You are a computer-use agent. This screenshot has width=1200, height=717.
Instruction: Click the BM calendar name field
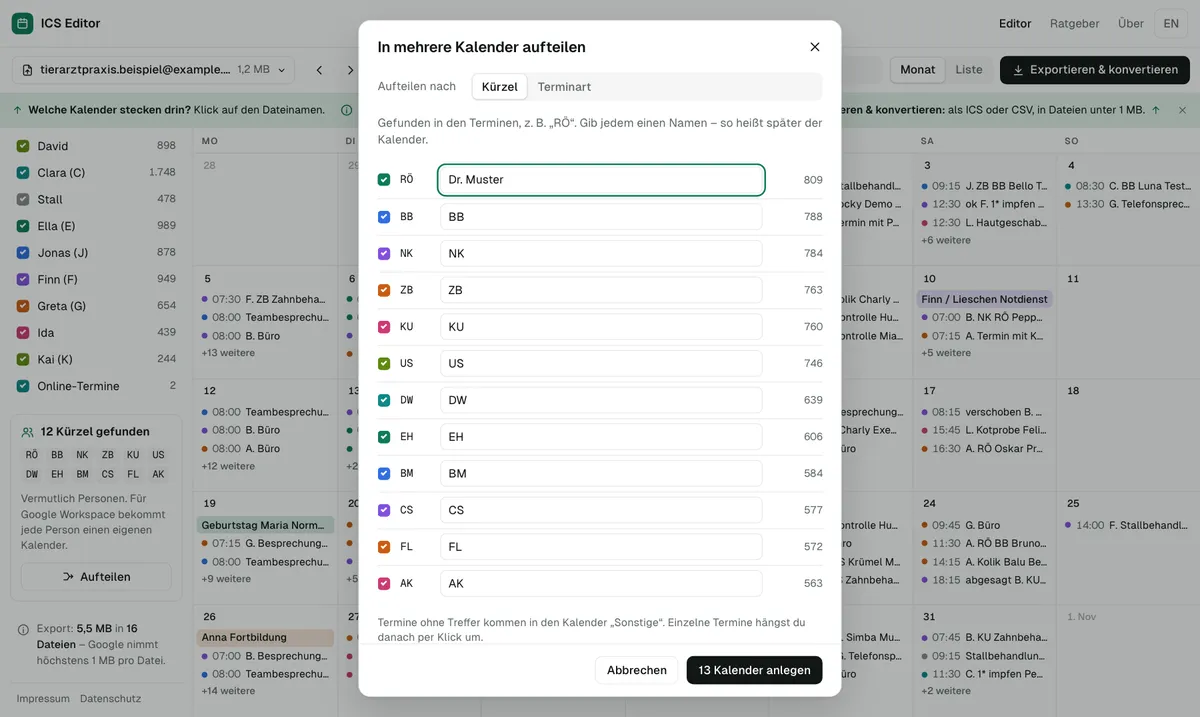pyautogui.click(x=601, y=474)
